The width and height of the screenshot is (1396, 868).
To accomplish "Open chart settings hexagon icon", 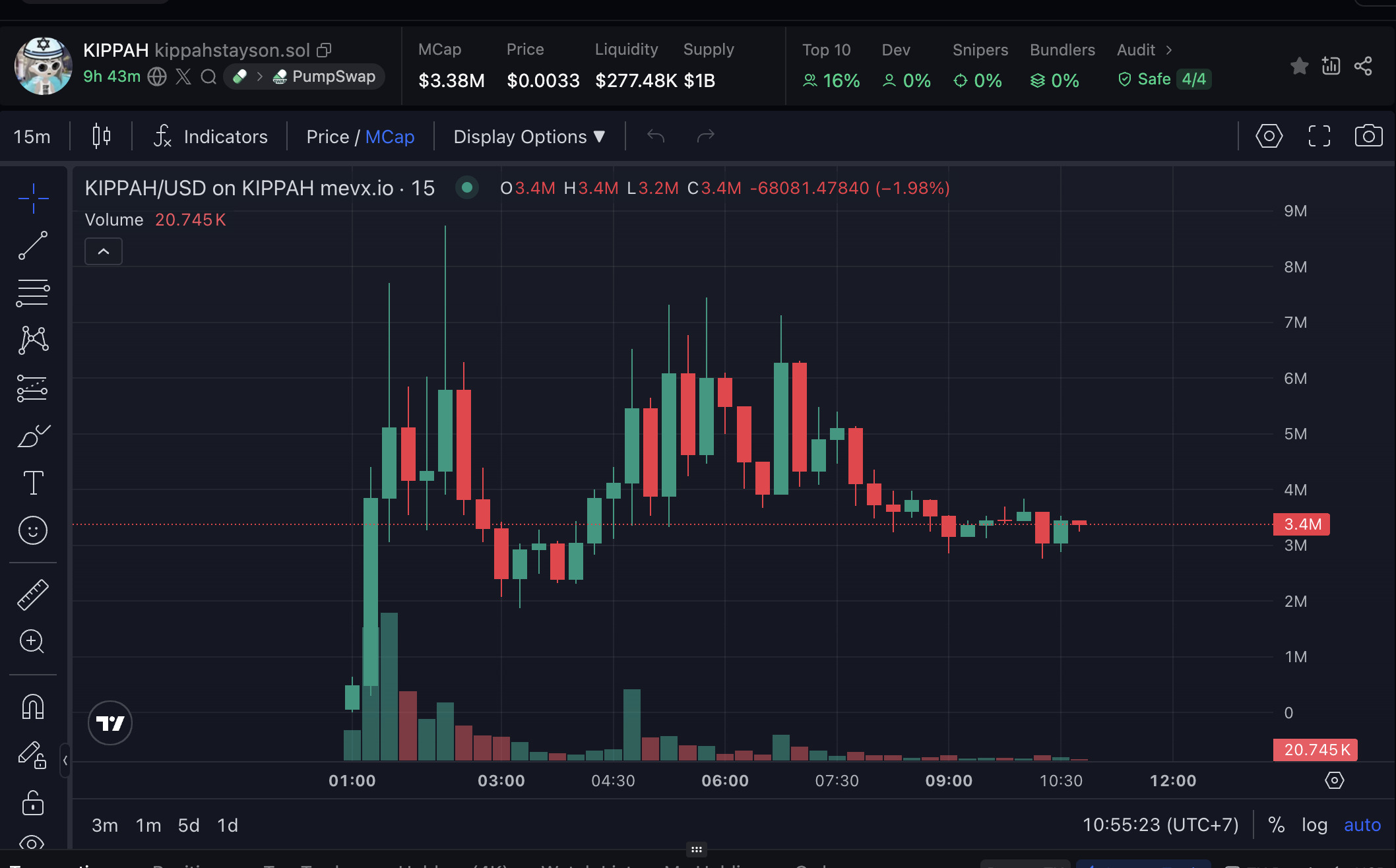I will point(1269,136).
